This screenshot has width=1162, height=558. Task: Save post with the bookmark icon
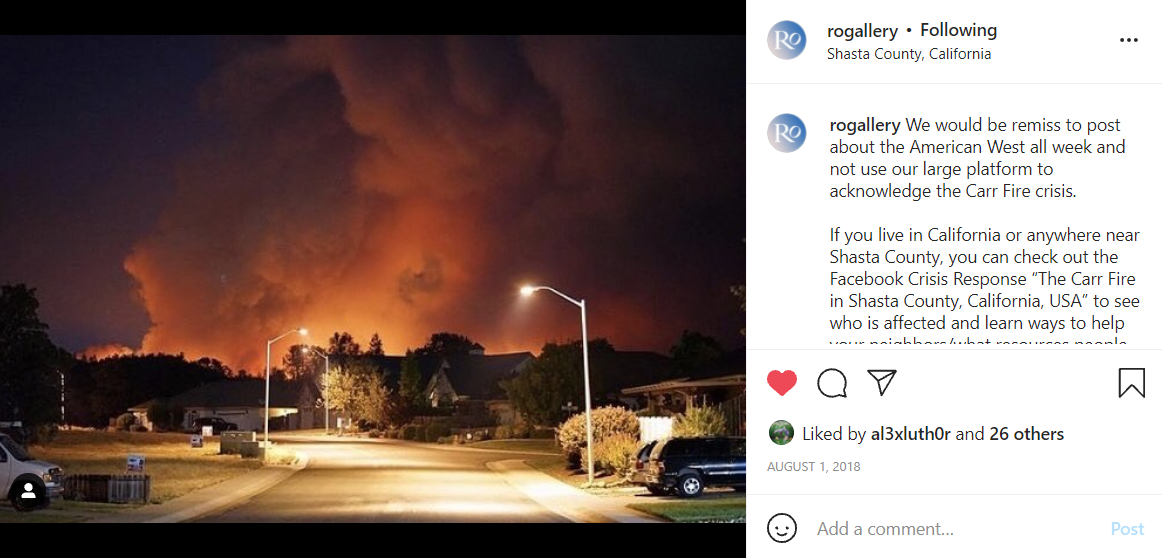[x=1132, y=383]
